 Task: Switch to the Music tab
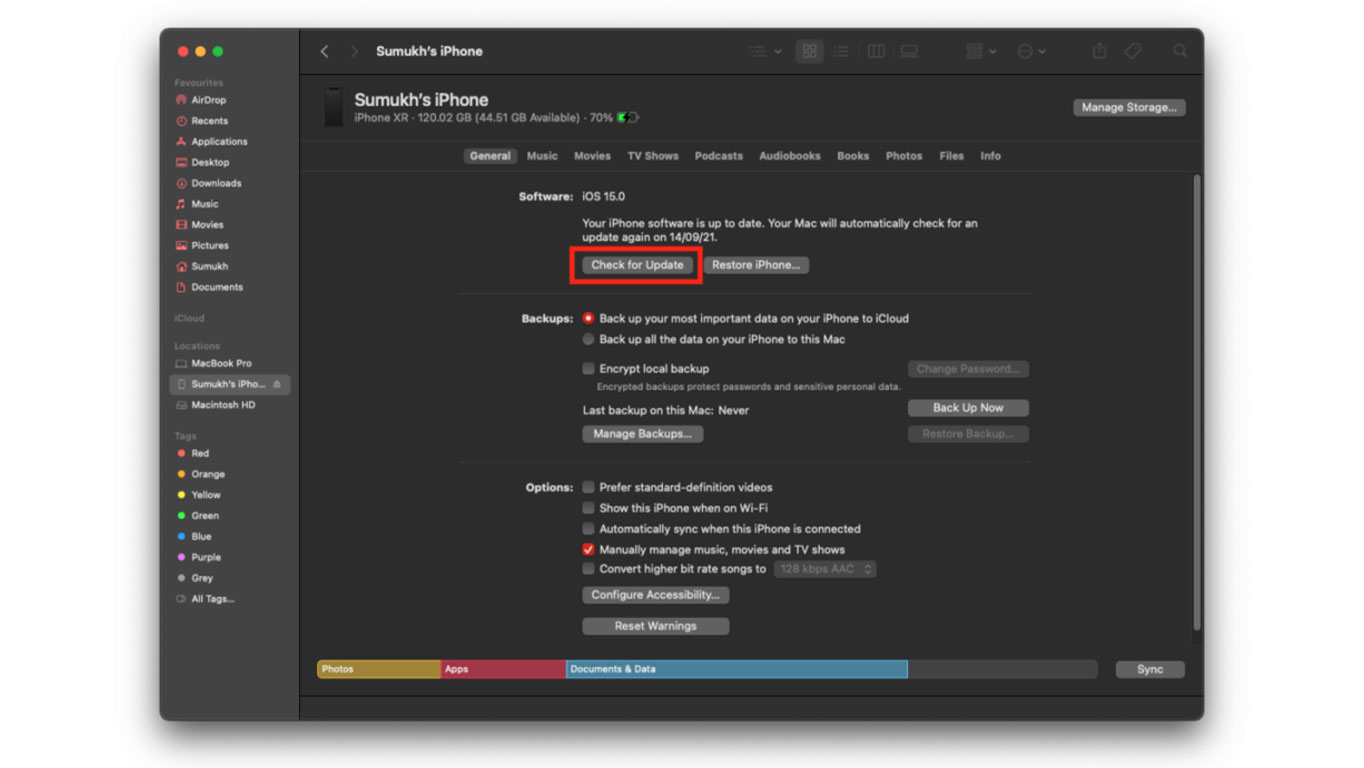pyautogui.click(x=542, y=156)
